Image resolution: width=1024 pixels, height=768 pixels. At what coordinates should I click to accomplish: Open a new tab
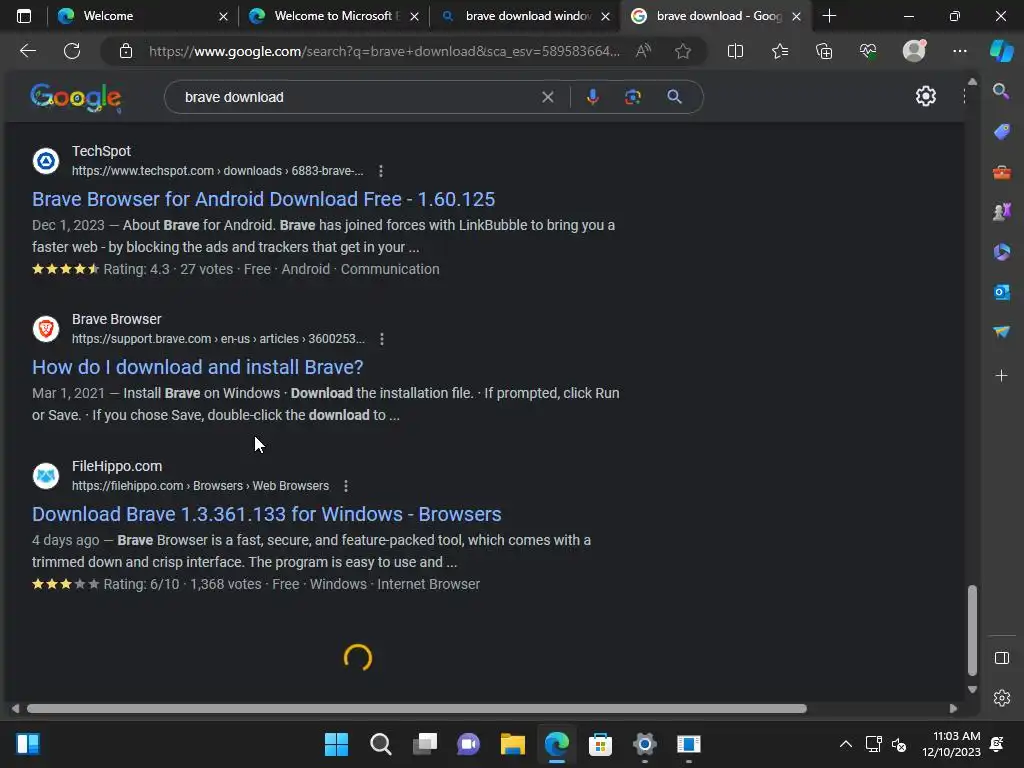click(829, 16)
